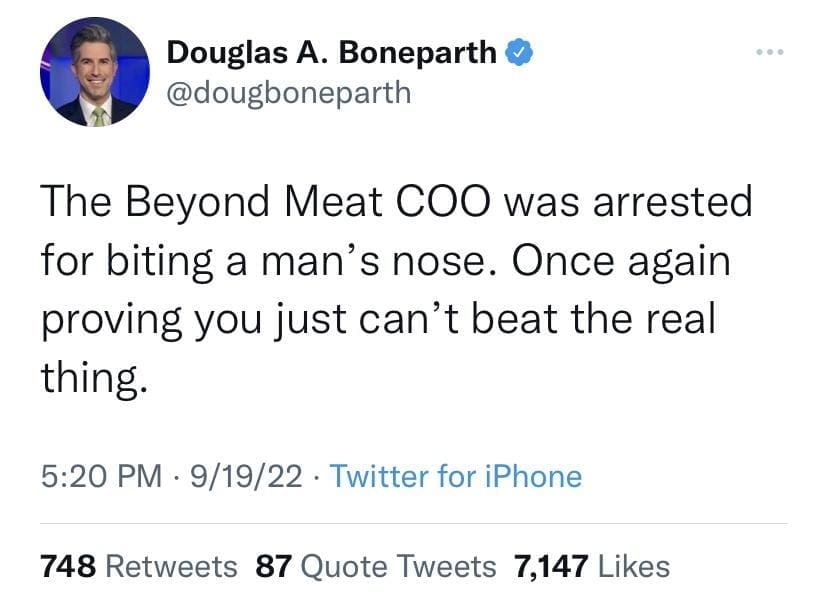Click the number 7,147 in stats

point(550,566)
